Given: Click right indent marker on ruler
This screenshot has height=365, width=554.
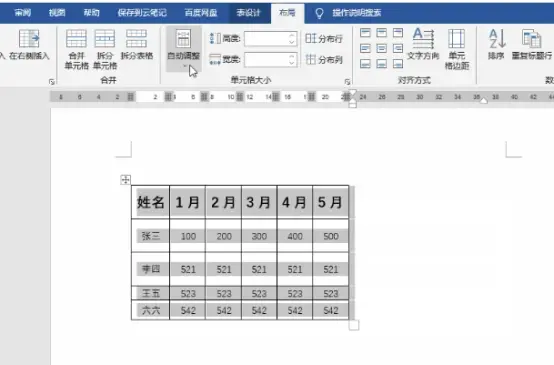Looking at the screenshot, I should coord(483,100).
